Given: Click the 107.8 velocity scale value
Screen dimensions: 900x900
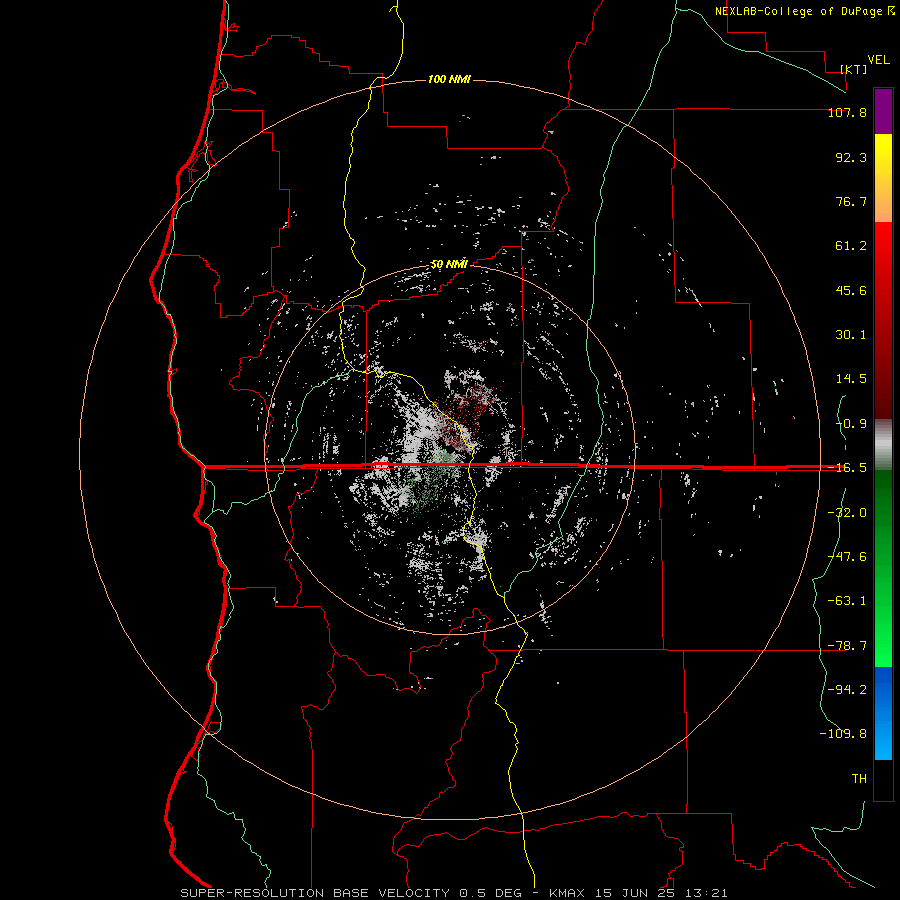Looking at the screenshot, I should tap(847, 113).
